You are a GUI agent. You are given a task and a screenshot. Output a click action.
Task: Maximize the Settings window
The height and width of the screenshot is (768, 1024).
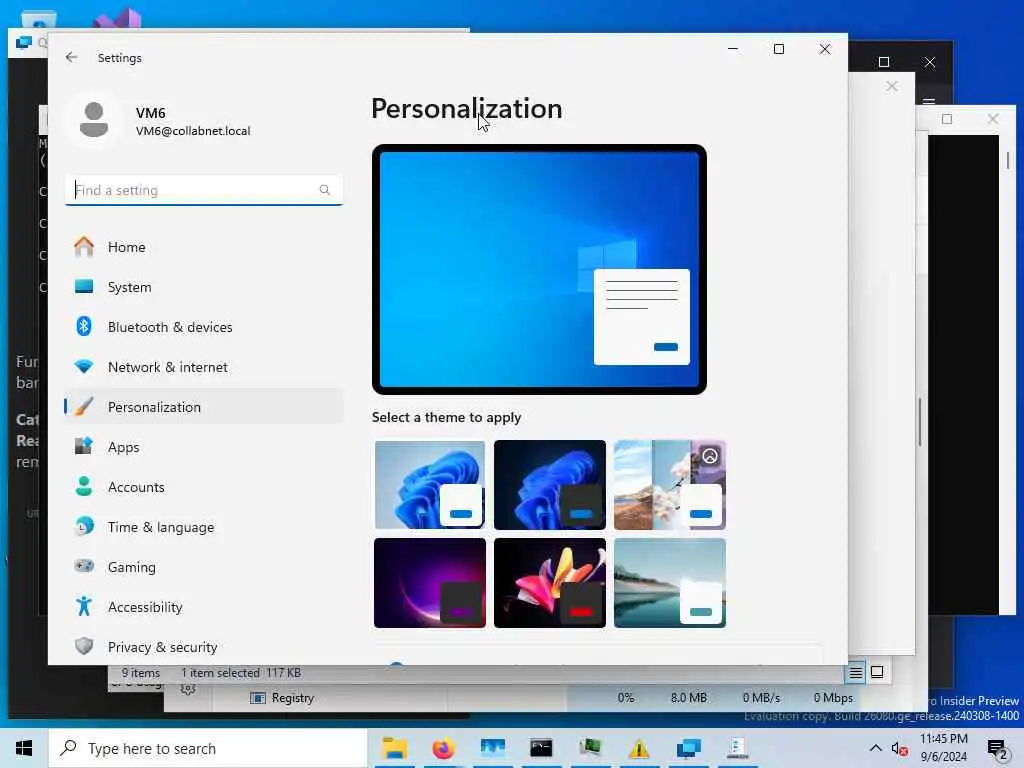(x=778, y=49)
